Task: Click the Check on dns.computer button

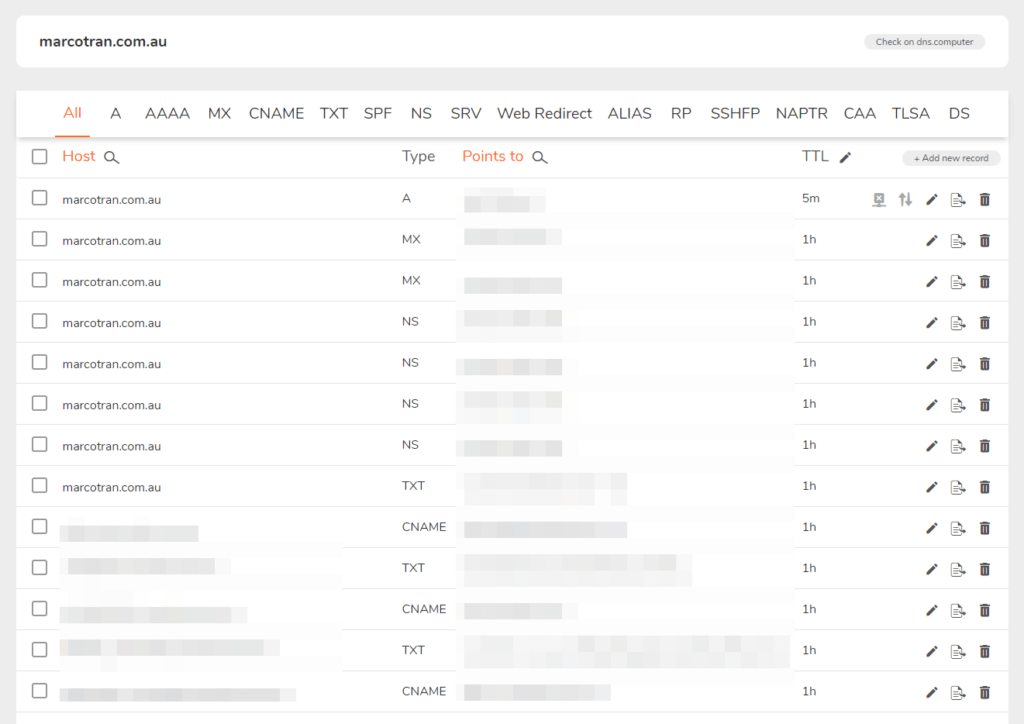Action: point(923,41)
